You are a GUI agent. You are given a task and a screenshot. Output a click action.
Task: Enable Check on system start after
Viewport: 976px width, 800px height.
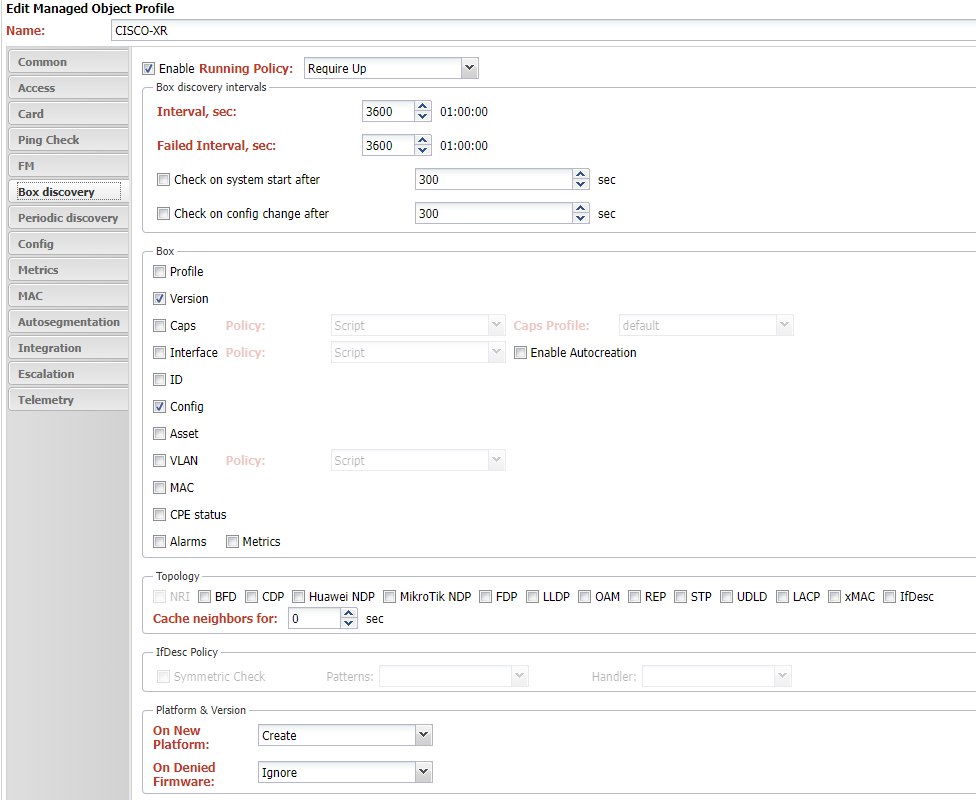click(x=163, y=179)
